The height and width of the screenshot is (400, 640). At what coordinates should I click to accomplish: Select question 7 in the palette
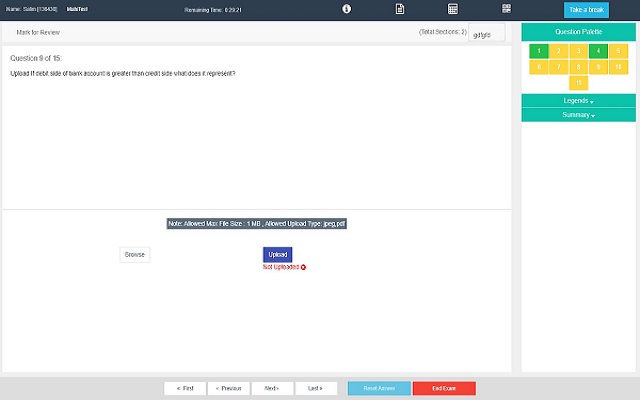558,67
